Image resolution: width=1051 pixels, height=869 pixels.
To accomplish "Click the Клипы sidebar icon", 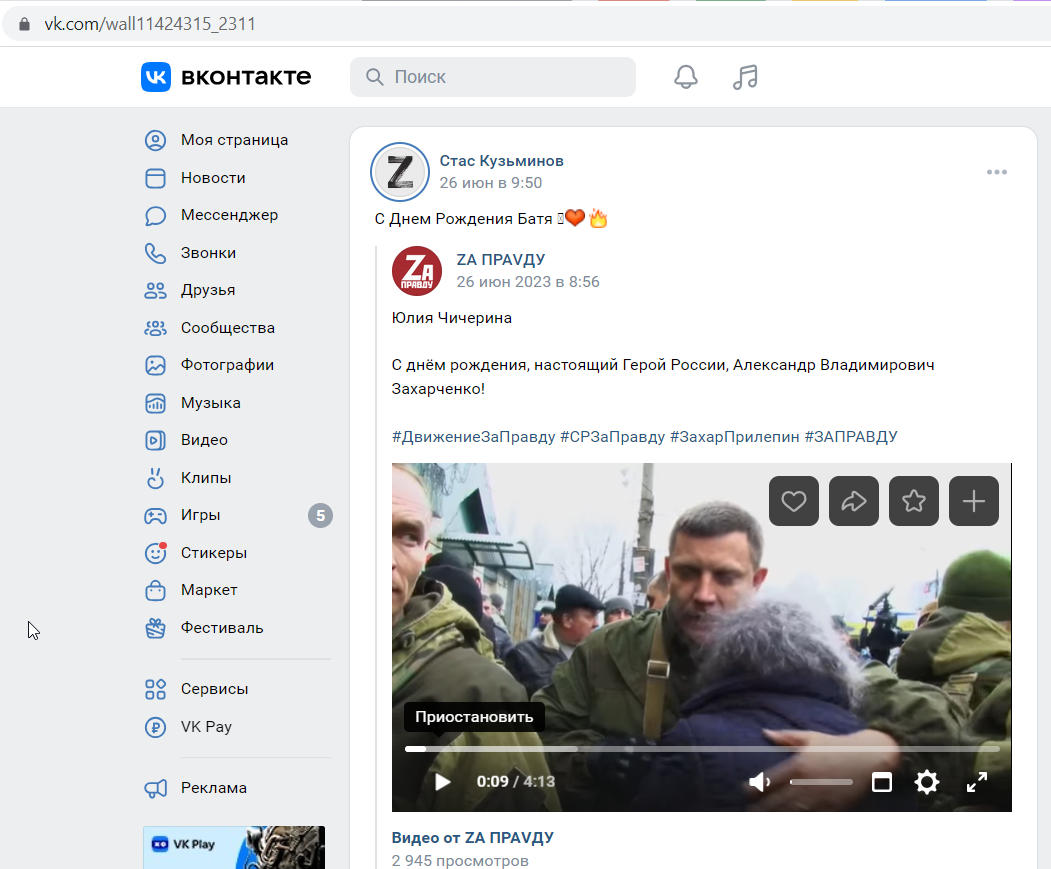I will [156, 478].
